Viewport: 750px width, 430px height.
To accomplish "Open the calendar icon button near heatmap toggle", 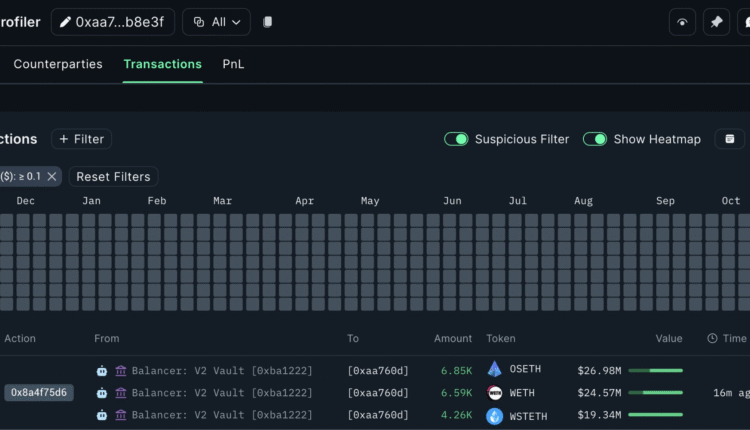I will pos(729,139).
